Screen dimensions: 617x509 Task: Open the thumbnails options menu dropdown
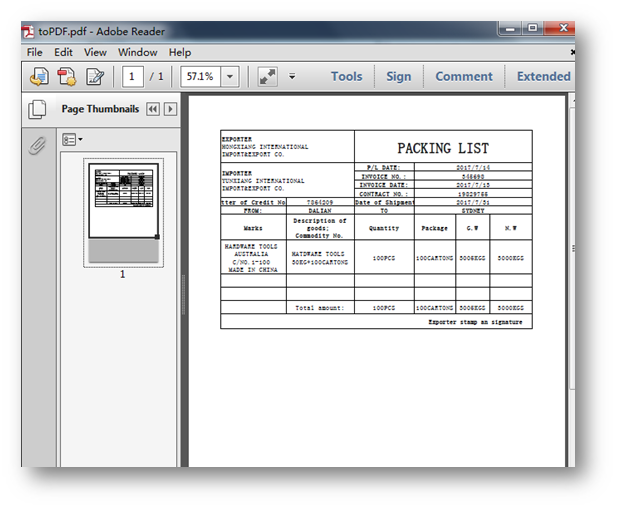click(x=72, y=139)
